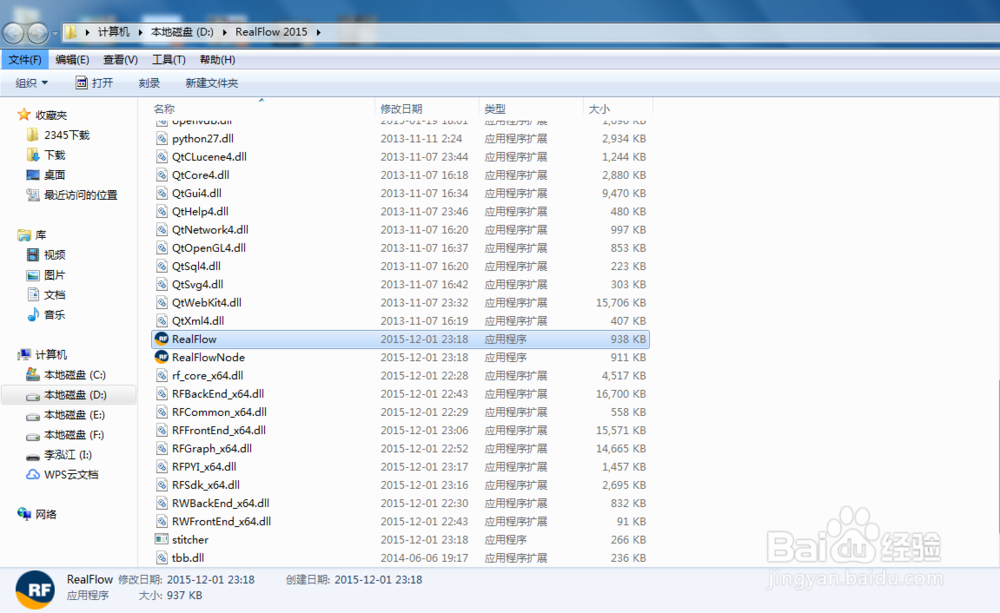The height and width of the screenshot is (613, 1000).
Task: Expand breadcrumb arrow after 本地磁盘 (D:)
Action: [x=224, y=32]
